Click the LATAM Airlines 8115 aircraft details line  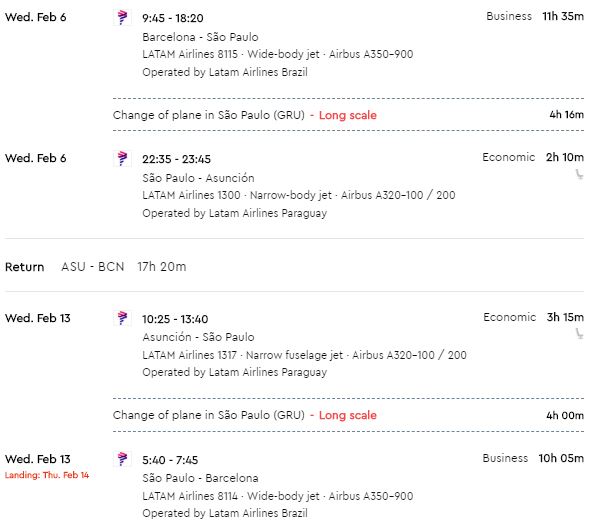[x=278, y=54]
